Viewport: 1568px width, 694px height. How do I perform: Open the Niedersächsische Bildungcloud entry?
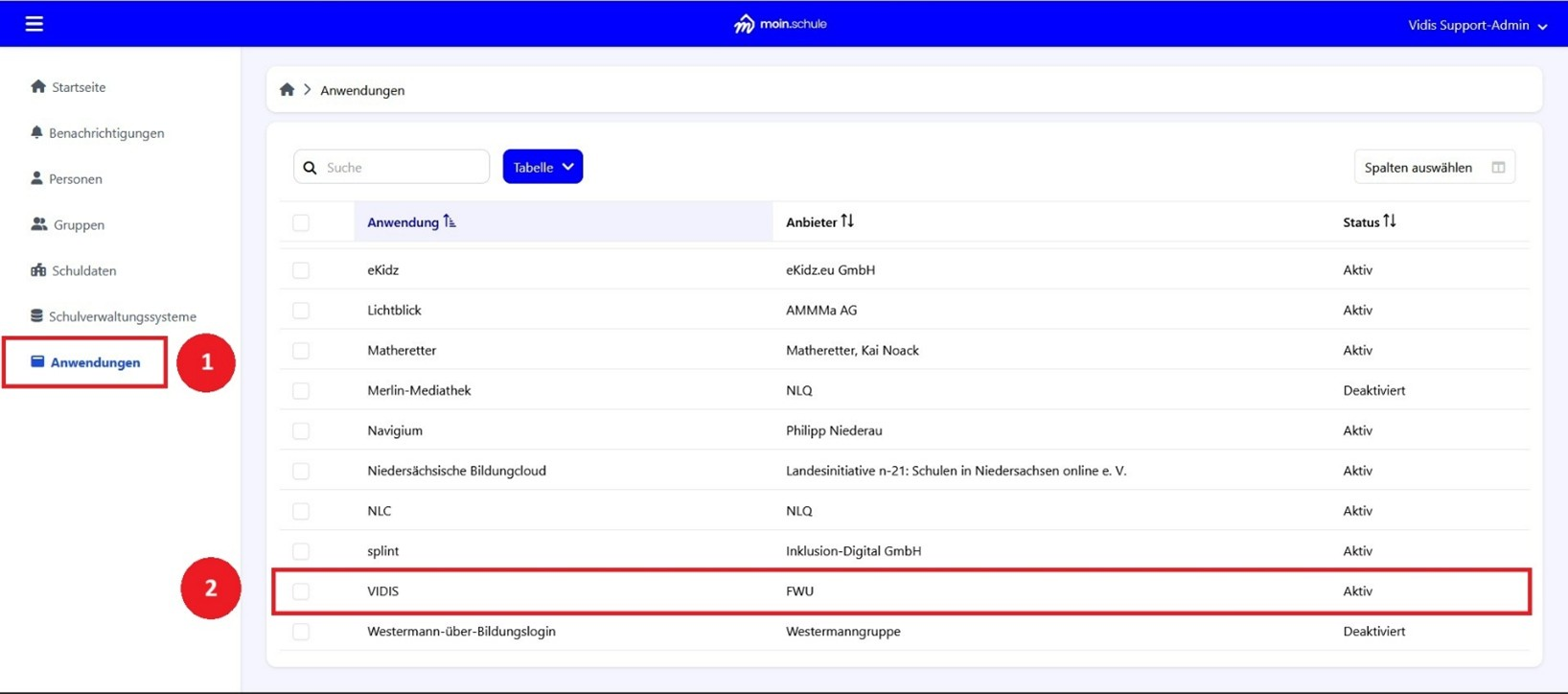click(x=456, y=471)
